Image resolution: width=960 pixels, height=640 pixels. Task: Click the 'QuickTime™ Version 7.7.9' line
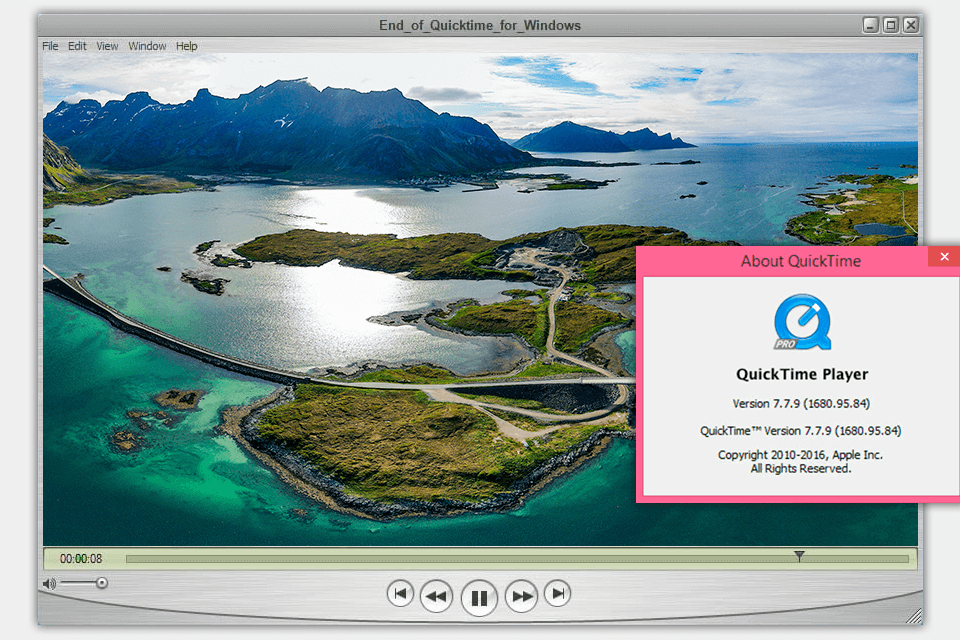coord(800,431)
